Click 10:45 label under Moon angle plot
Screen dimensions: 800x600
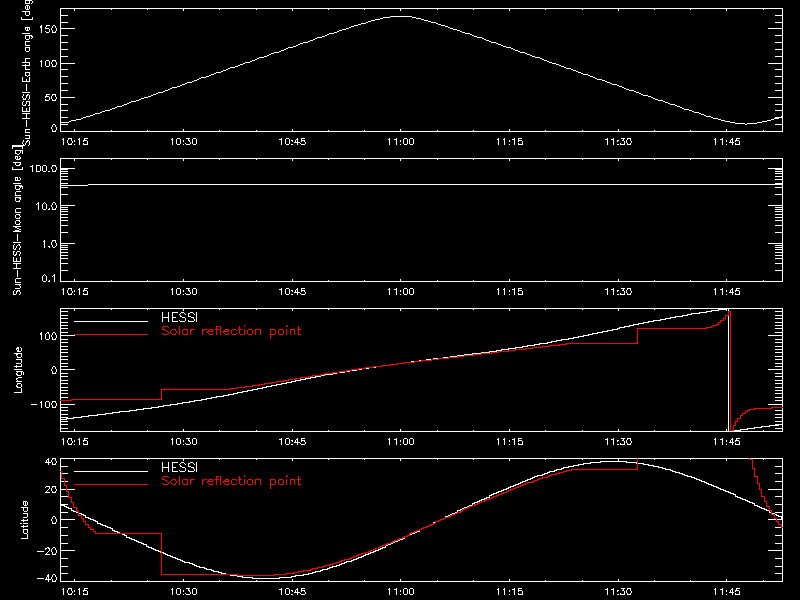point(292,292)
